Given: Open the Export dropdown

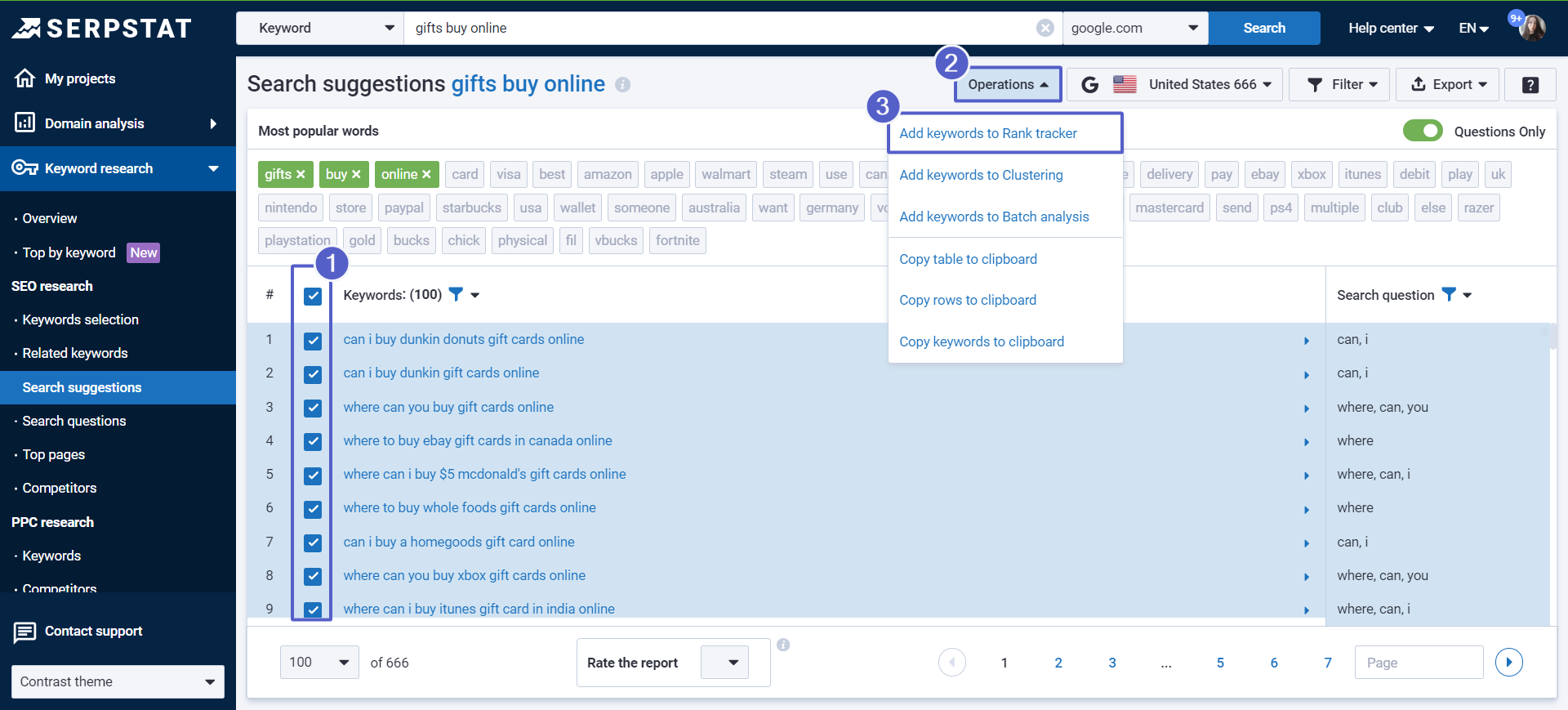Looking at the screenshot, I should pos(1447,84).
